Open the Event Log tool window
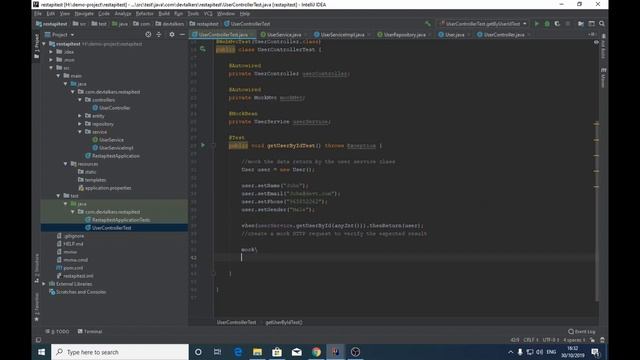Viewport: 640px width, 360px height. pos(582,331)
